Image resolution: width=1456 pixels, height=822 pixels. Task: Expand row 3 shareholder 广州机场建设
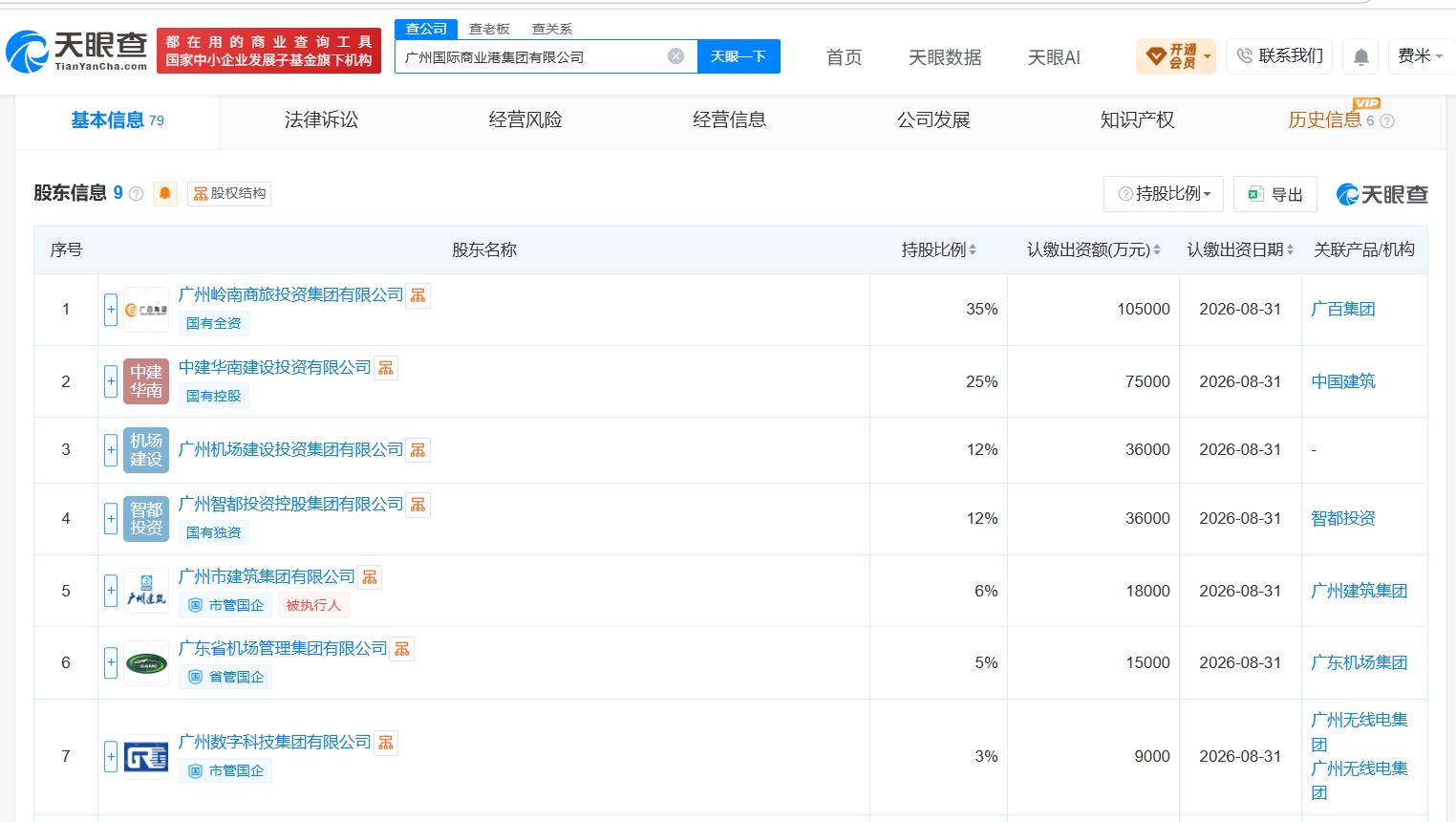[111, 450]
